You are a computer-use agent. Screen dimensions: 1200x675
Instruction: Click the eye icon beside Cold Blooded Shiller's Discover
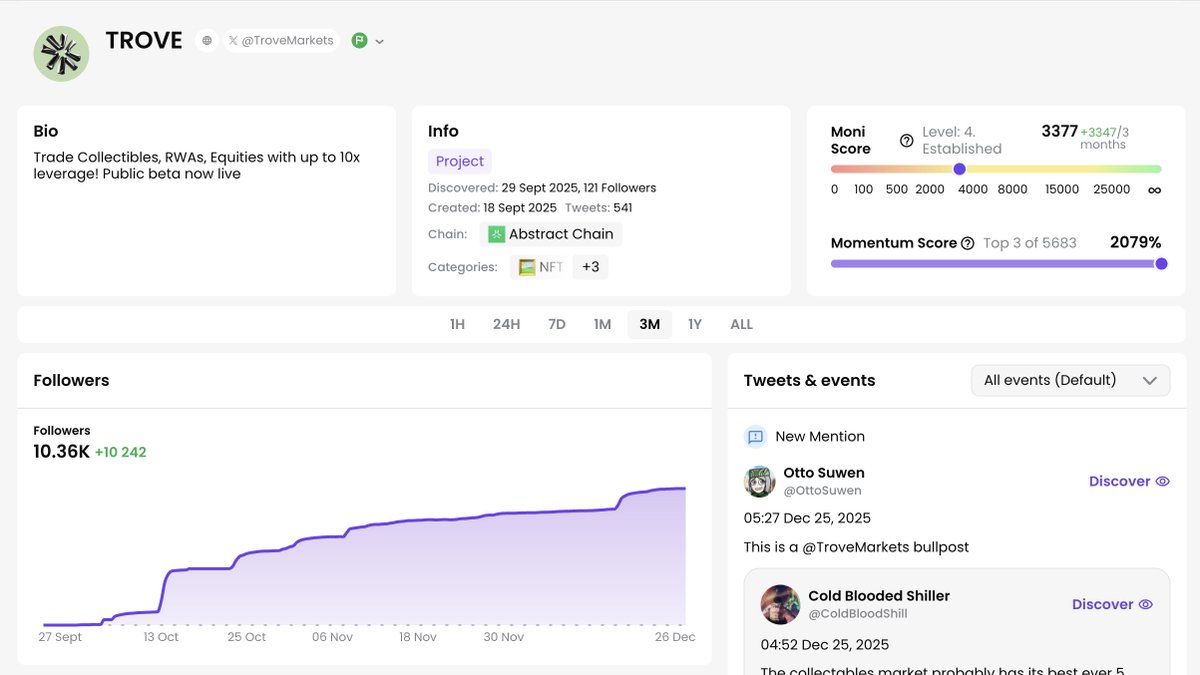pos(1146,604)
